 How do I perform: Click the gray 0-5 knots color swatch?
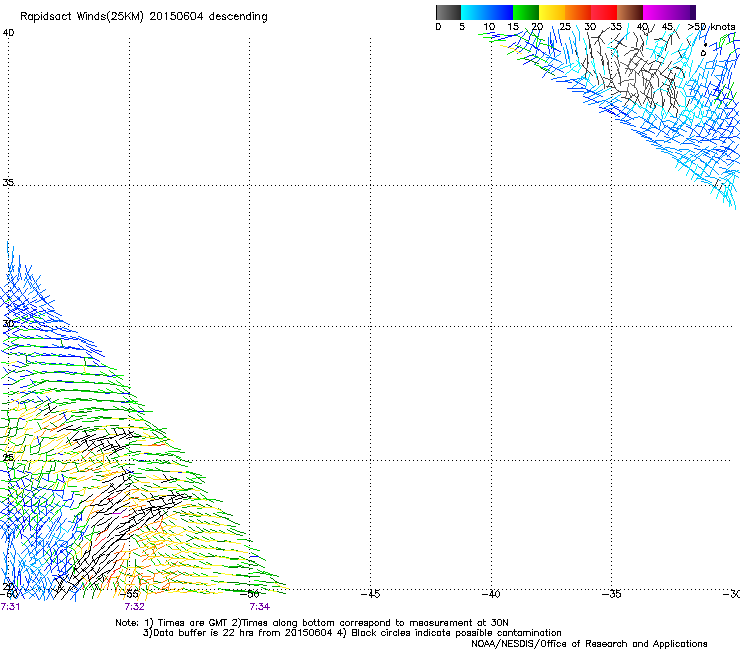click(x=448, y=12)
